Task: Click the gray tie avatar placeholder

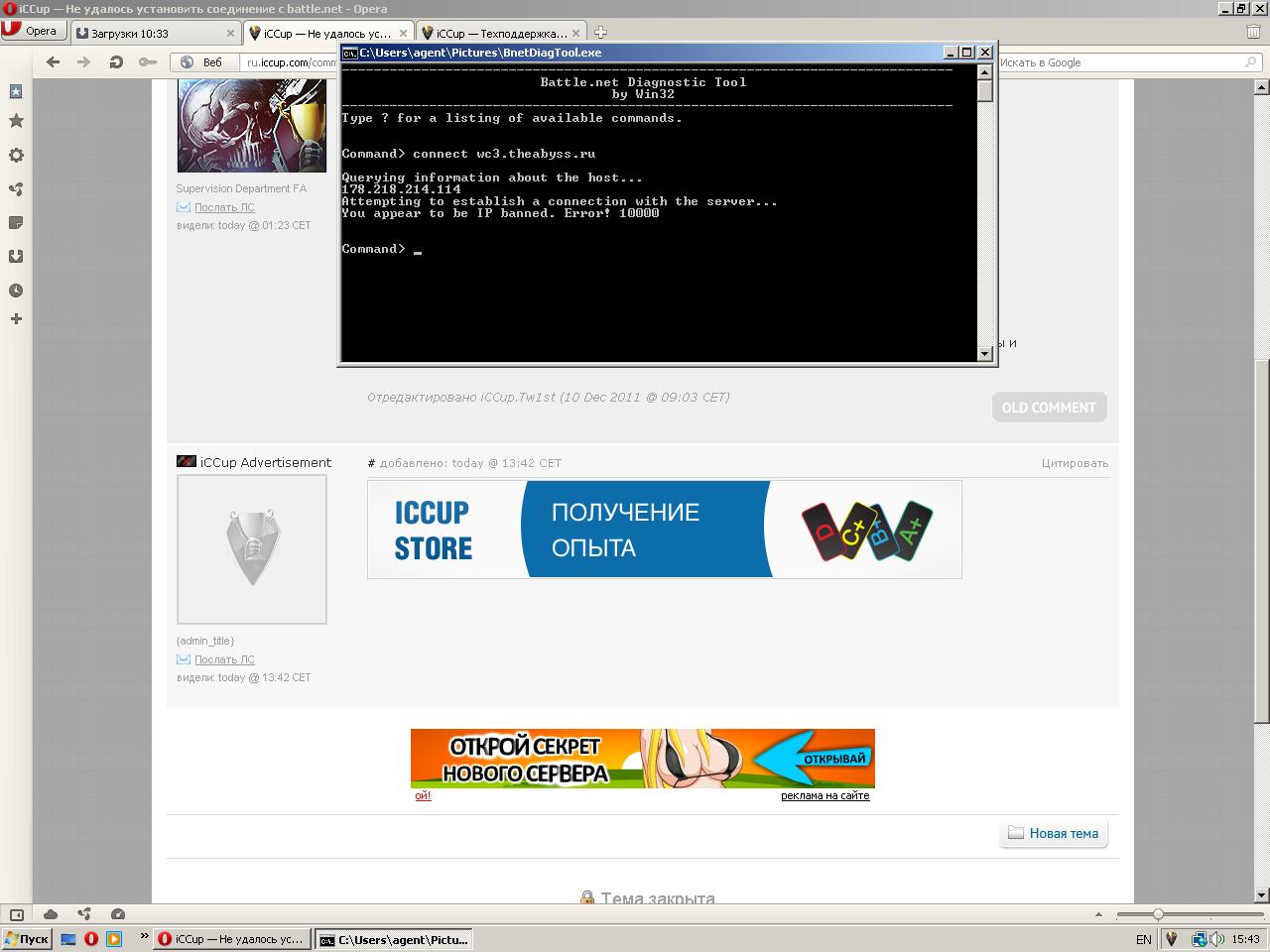Action: tap(252, 549)
